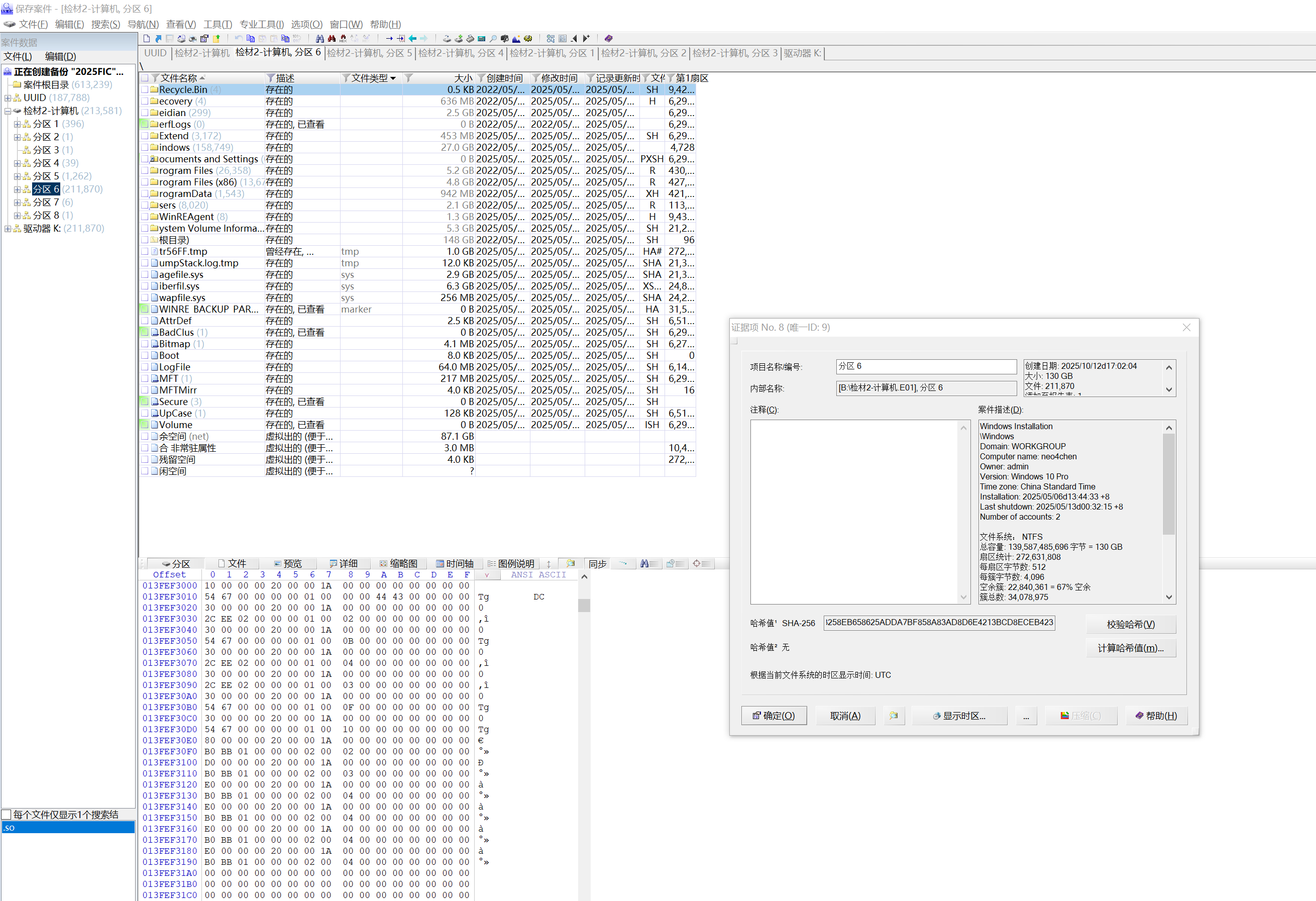Open the 文件类型 column filter dropdown
Screen dimensions: 1316x901
(393, 78)
